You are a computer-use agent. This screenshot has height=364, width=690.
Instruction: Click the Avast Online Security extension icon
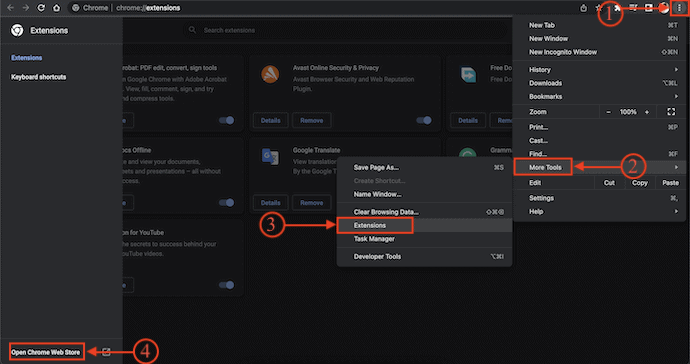(270, 74)
